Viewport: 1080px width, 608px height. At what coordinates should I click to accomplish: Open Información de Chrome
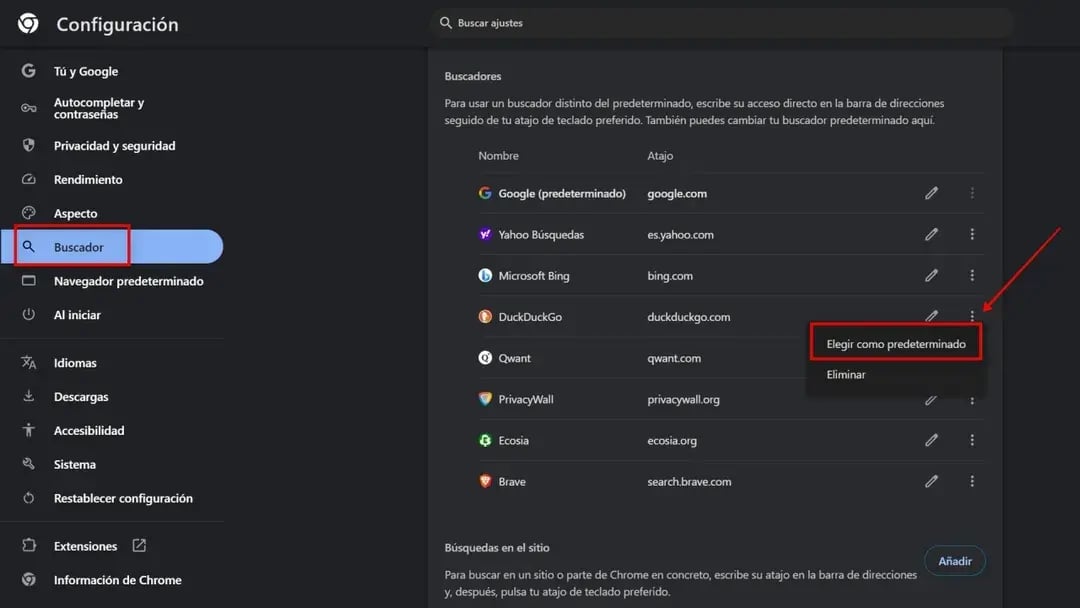coord(118,580)
